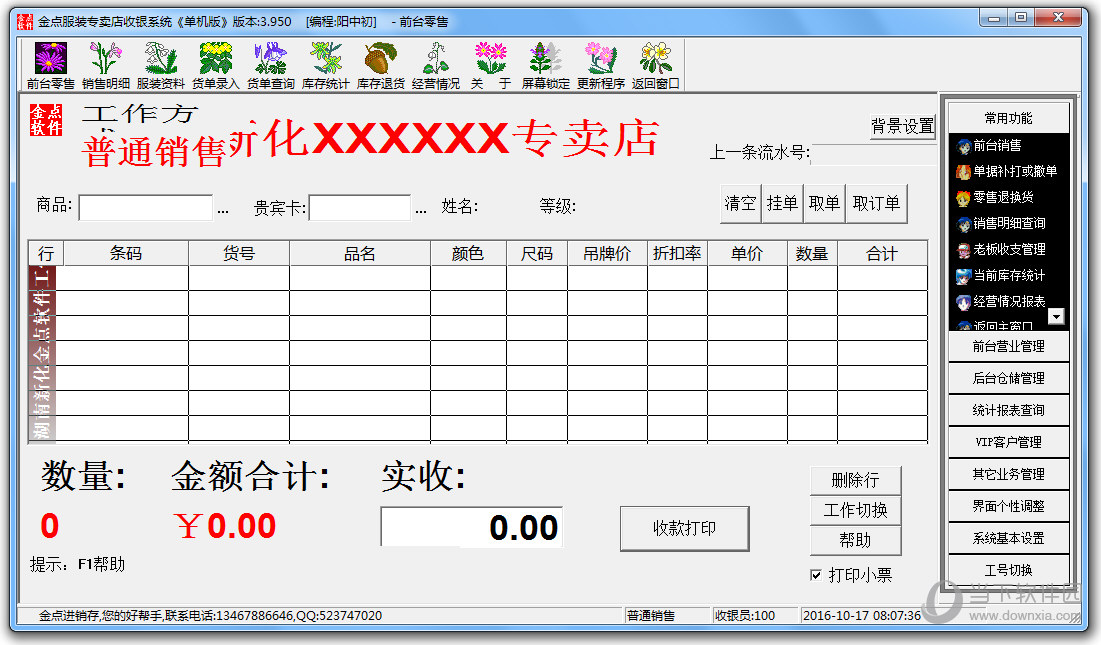Screen dimensions: 1101x645
Task: Click the 上一条流水号 field
Action: pyautogui.click(x=873, y=154)
